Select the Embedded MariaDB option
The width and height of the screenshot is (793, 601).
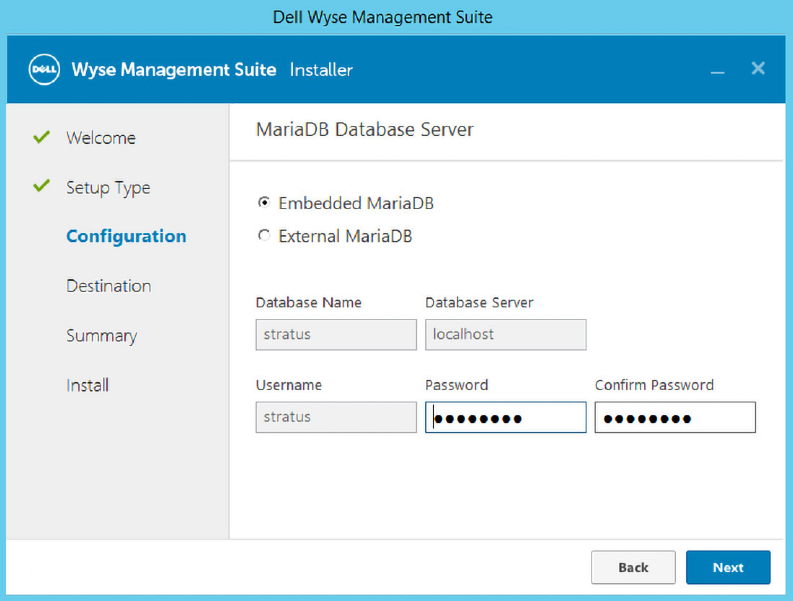pyautogui.click(x=264, y=202)
